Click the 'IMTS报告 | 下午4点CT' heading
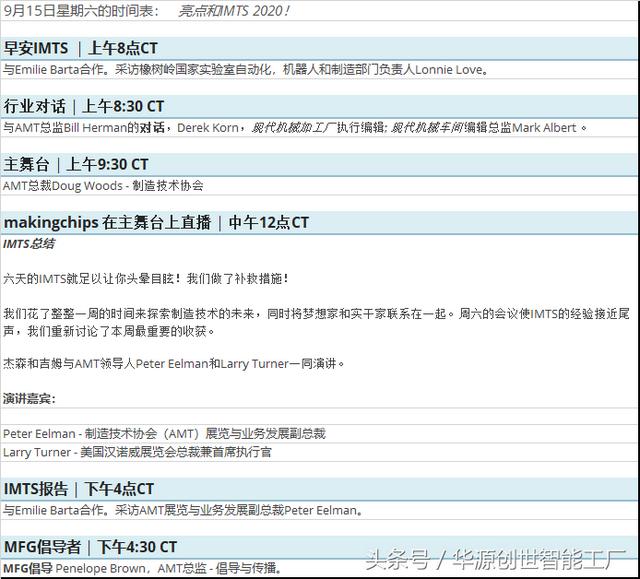 (x=79, y=489)
